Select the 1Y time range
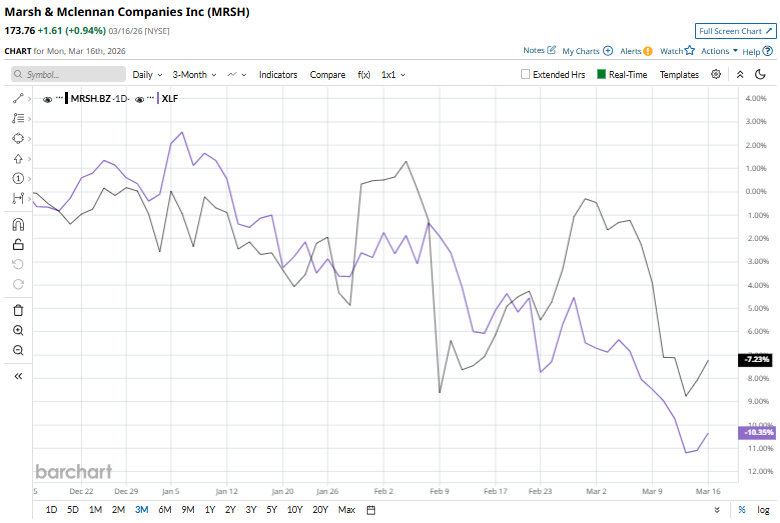 click(x=210, y=510)
